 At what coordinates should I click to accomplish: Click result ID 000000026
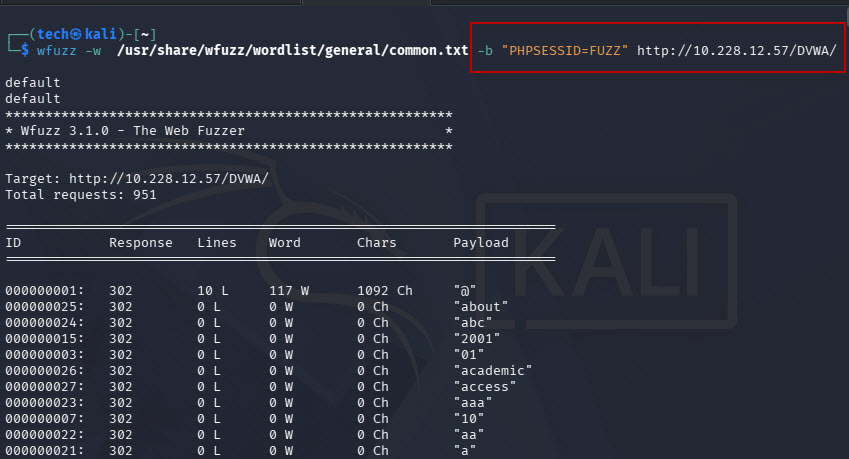(x=45, y=371)
